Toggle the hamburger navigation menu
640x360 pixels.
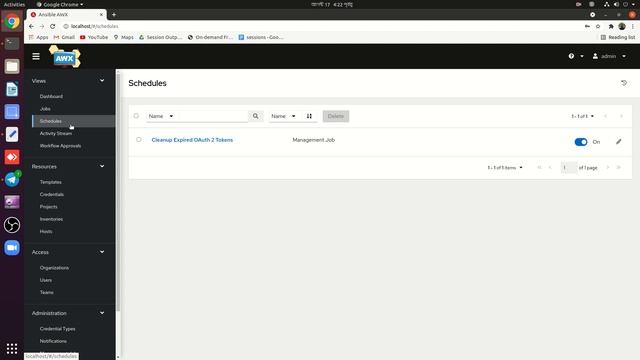36,56
